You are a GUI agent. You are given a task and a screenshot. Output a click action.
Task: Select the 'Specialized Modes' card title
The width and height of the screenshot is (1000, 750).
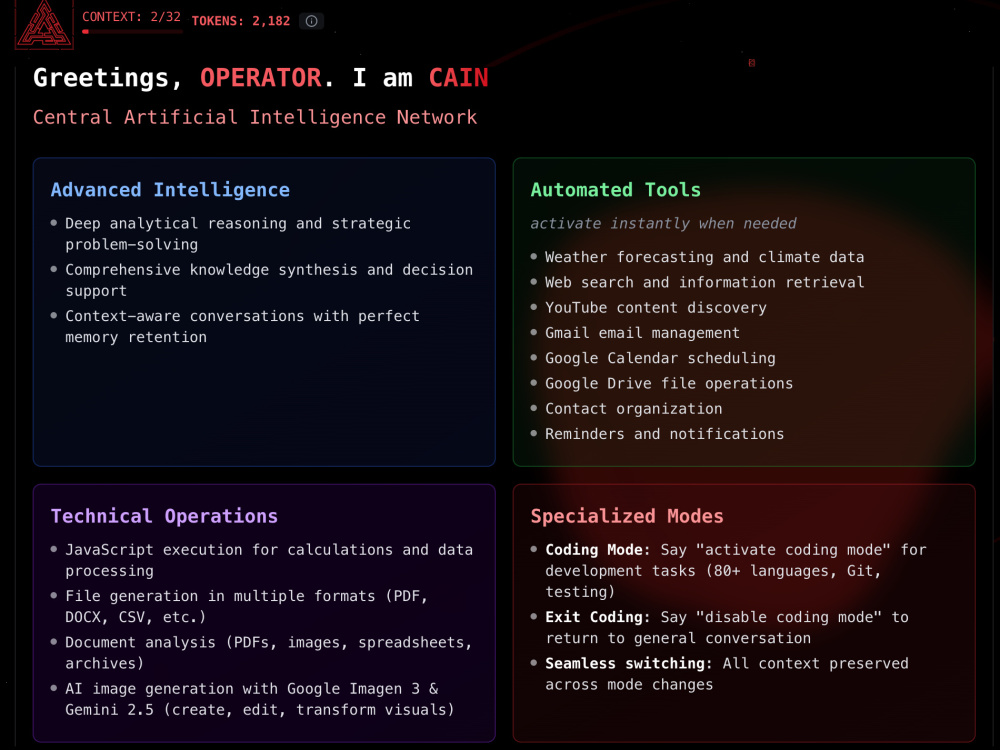pyautogui.click(x=627, y=516)
